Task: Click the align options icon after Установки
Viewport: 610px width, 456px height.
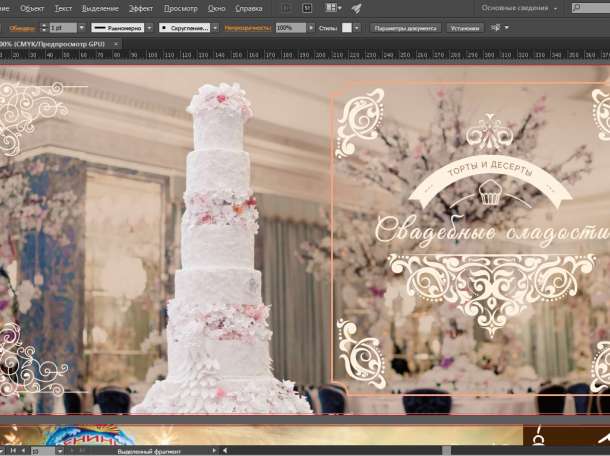Action: click(x=494, y=28)
